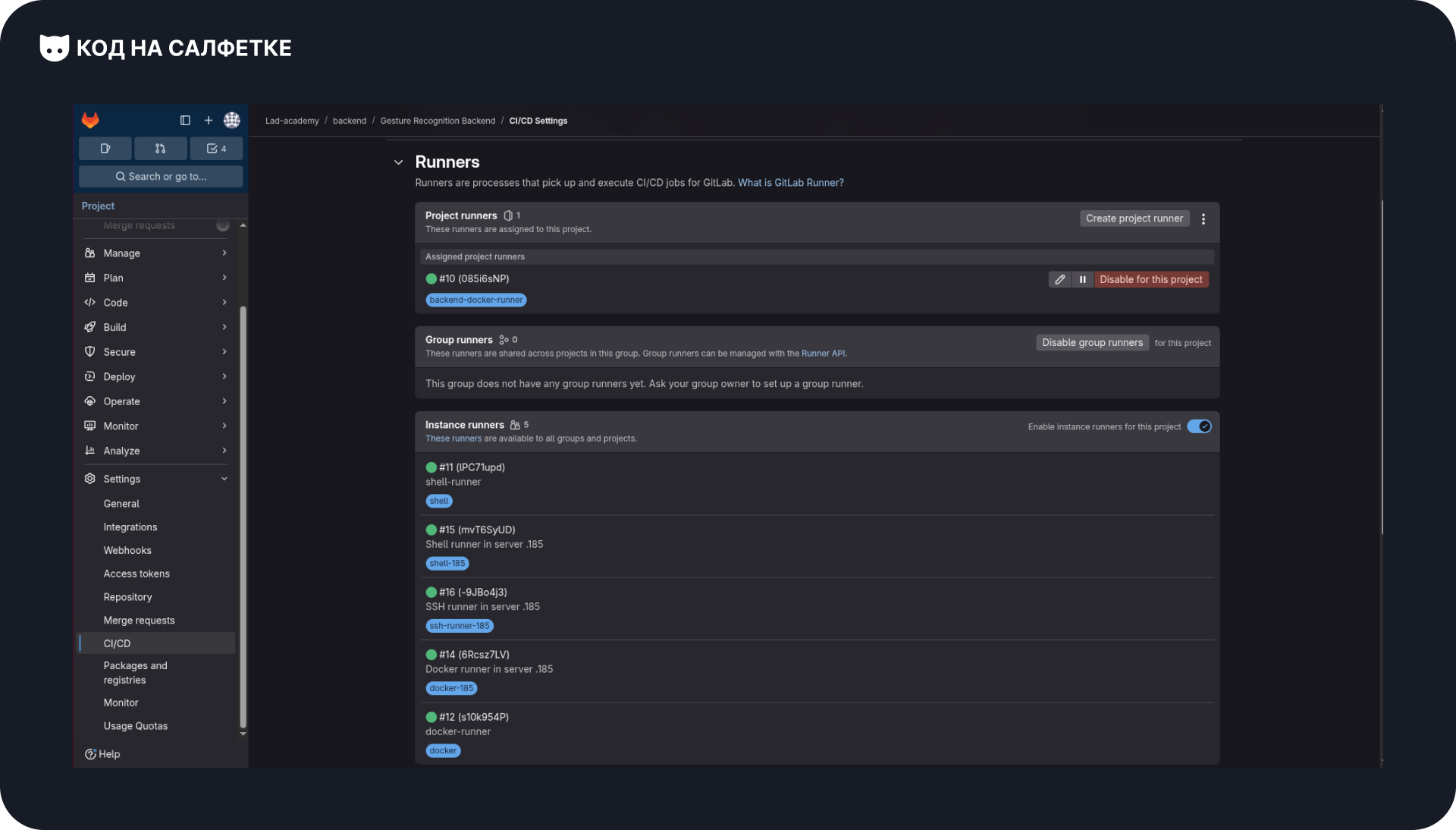This screenshot has height=830, width=1456.
Task: Open the user avatar menu
Action: click(x=232, y=121)
